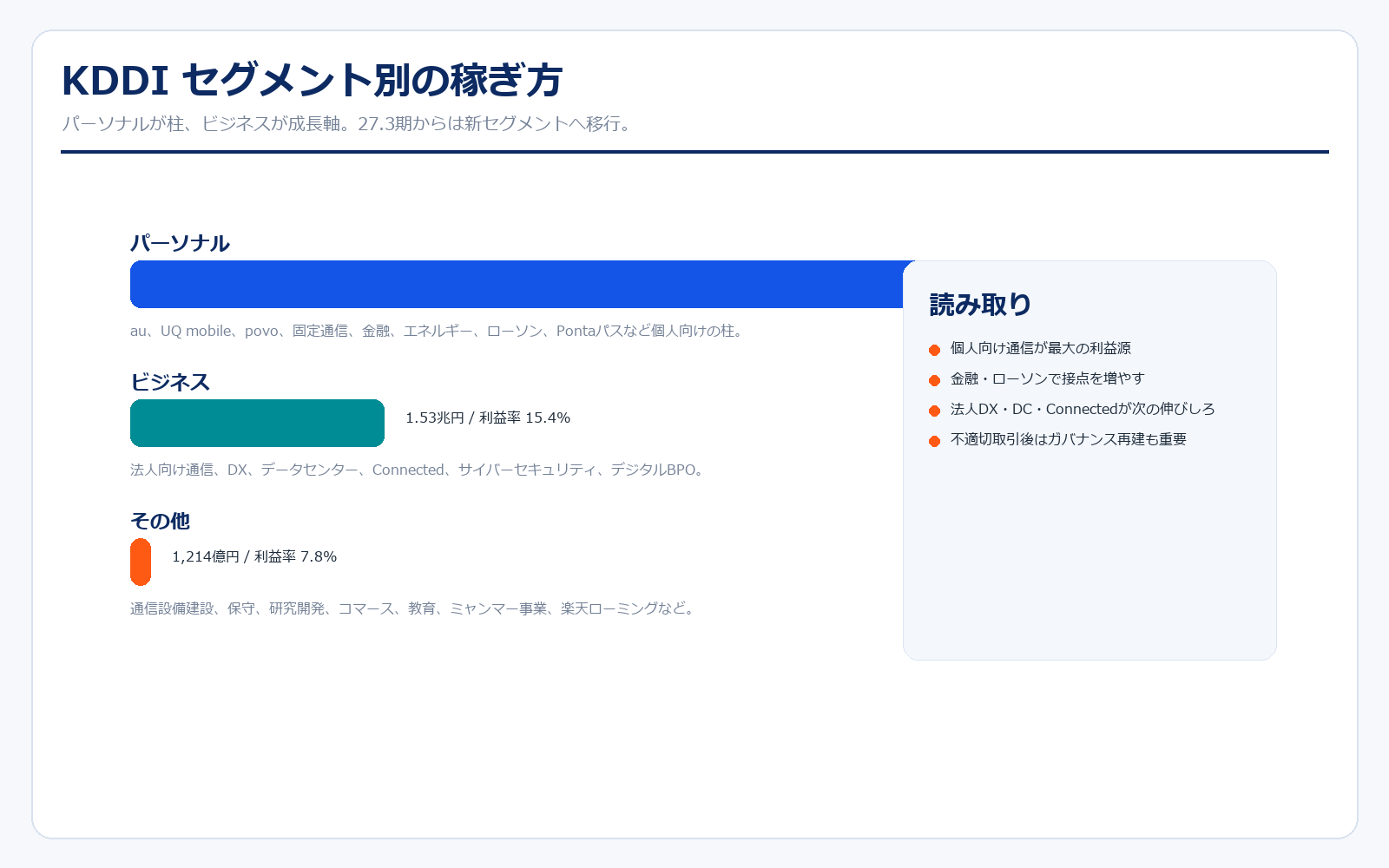The image size is (1389, 868).
Task: Click the blue パーソナル bar
Action: point(517,284)
